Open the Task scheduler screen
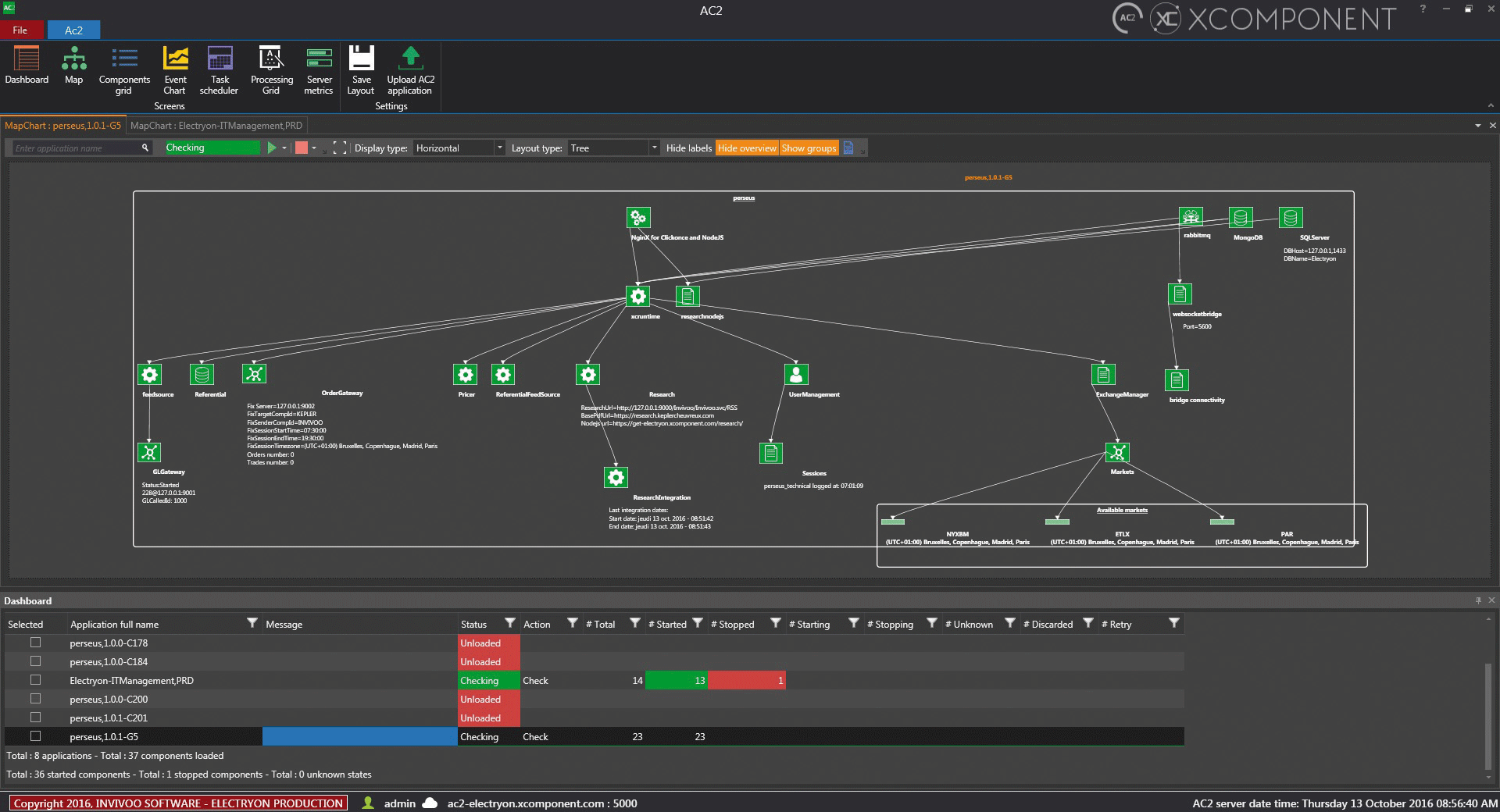Screen dimensions: 1500x812 [220, 70]
